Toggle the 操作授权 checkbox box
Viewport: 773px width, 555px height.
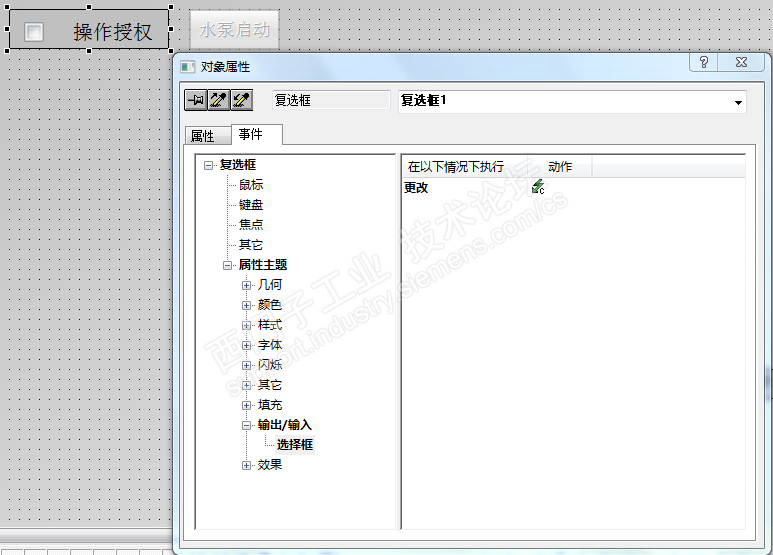tap(34, 32)
